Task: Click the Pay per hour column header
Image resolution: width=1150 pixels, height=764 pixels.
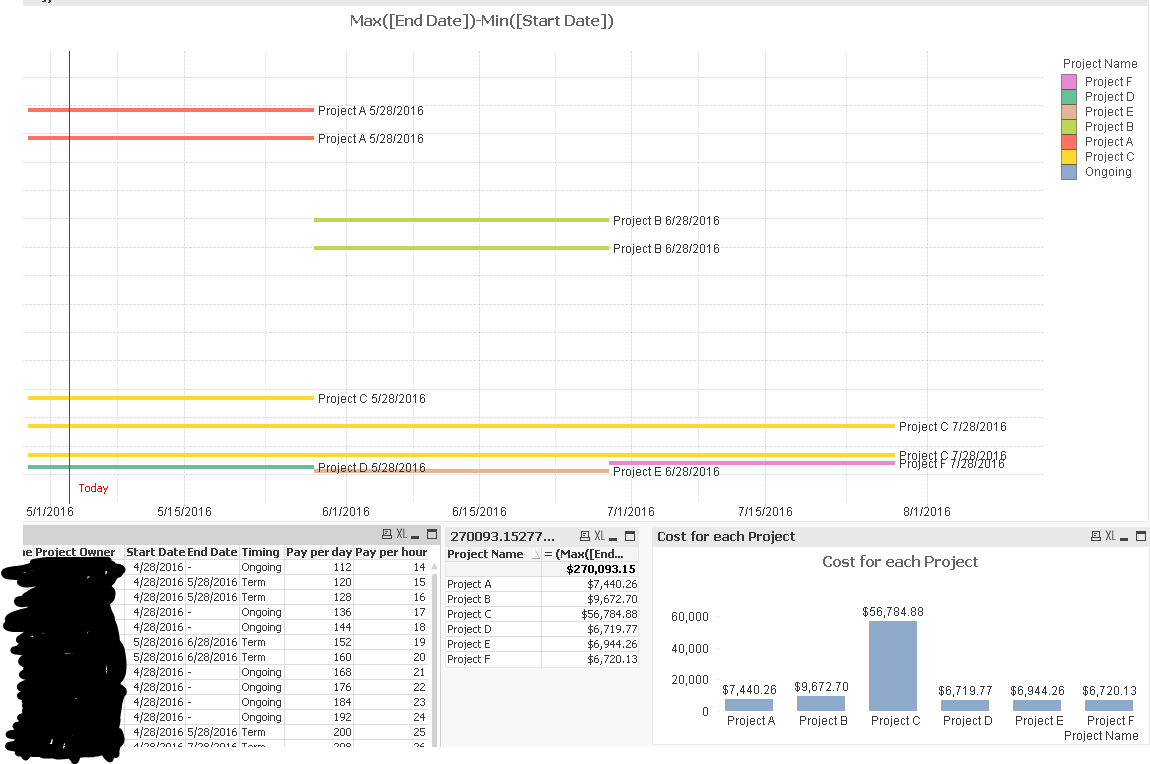Action: [x=391, y=552]
